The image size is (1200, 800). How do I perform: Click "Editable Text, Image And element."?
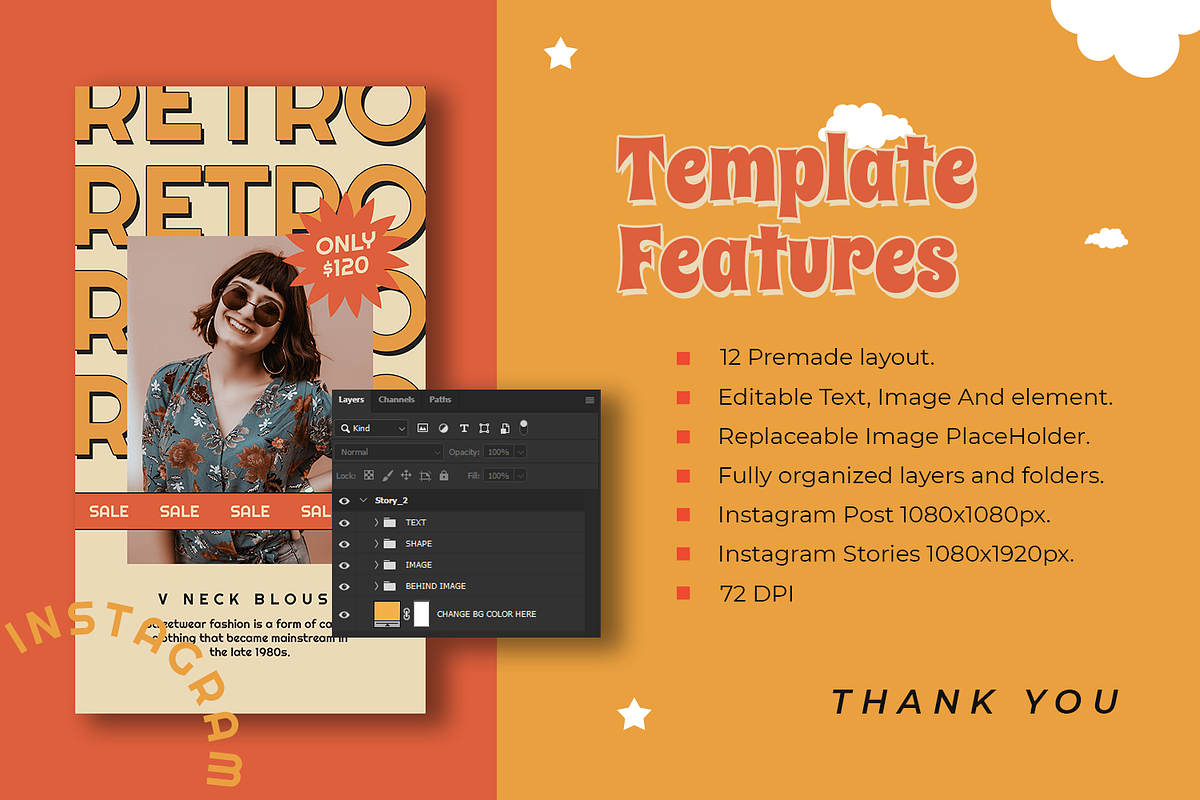915,397
